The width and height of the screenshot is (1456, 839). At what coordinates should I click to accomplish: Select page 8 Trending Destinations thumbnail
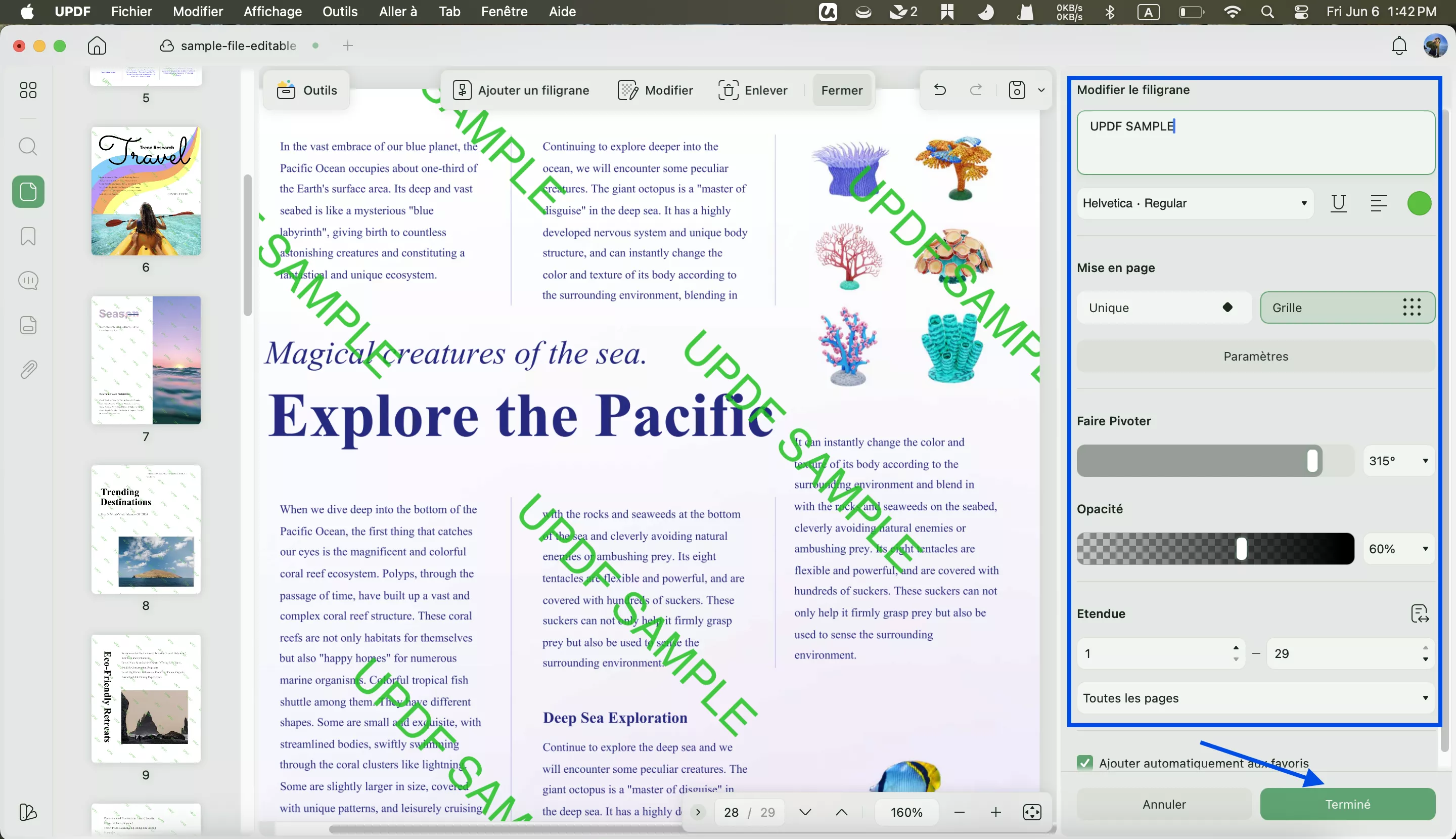click(x=146, y=529)
